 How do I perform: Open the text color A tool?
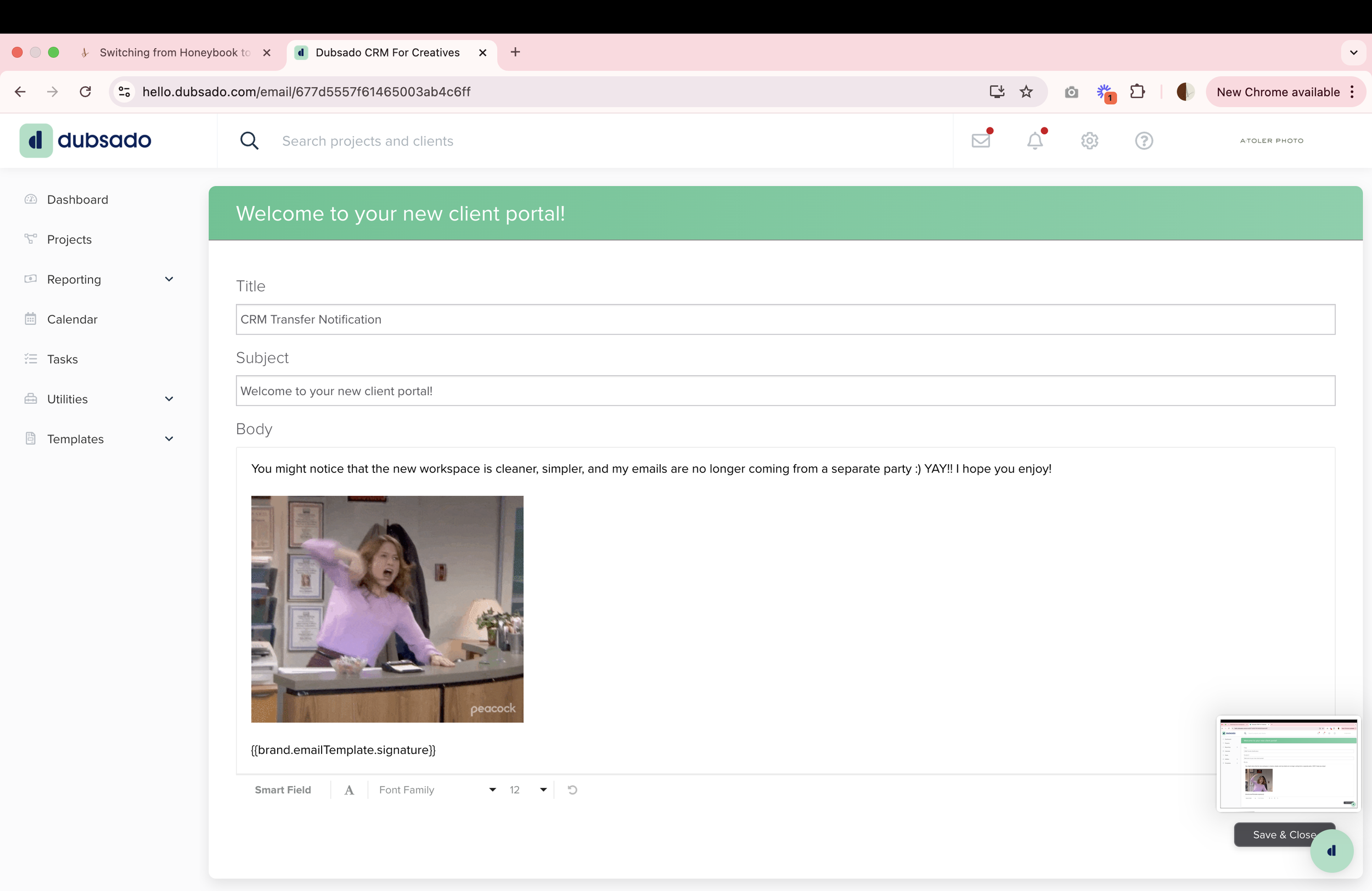click(x=349, y=790)
